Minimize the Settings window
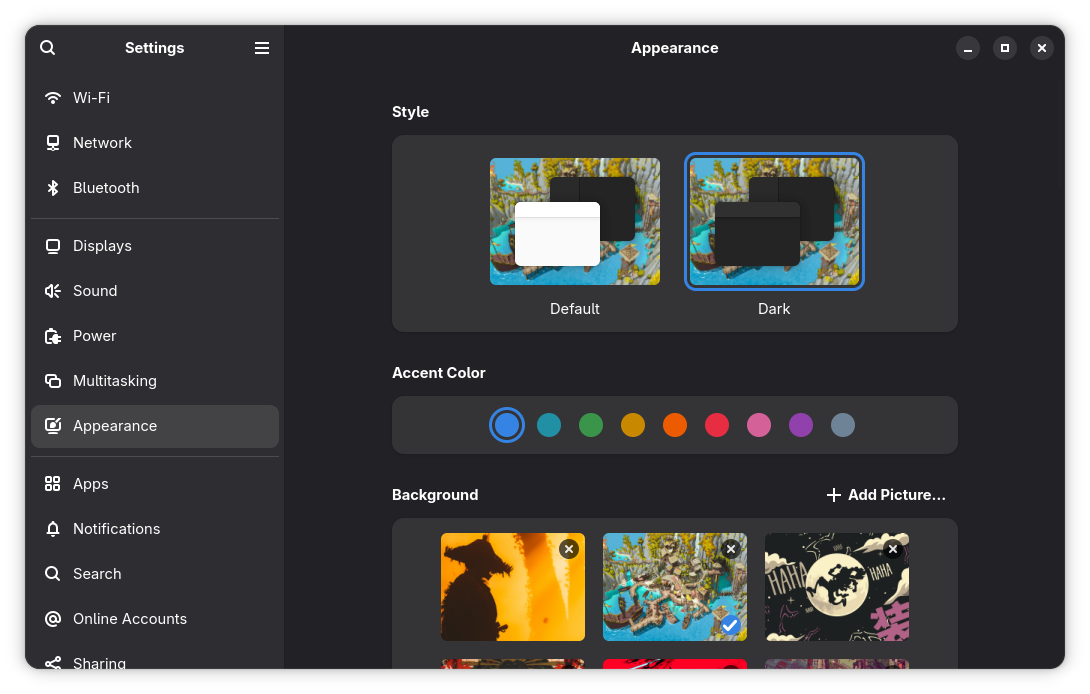This screenshot has height=694, width=1090. (968, 48)
